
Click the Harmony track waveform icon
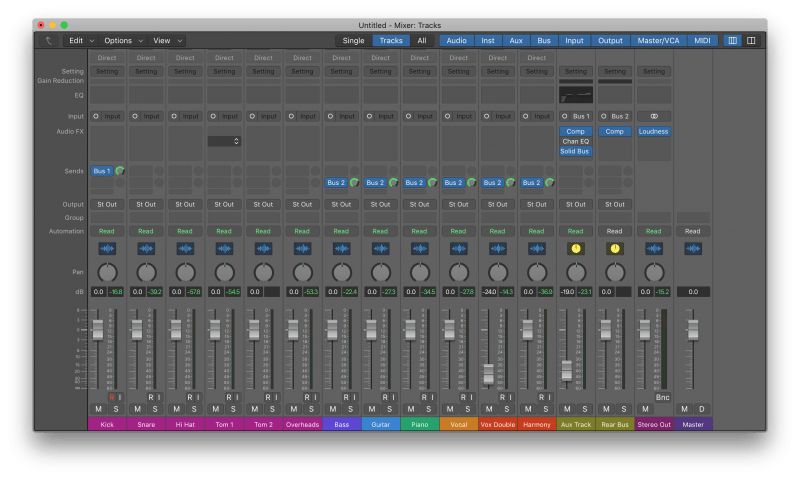pos(537,248)
